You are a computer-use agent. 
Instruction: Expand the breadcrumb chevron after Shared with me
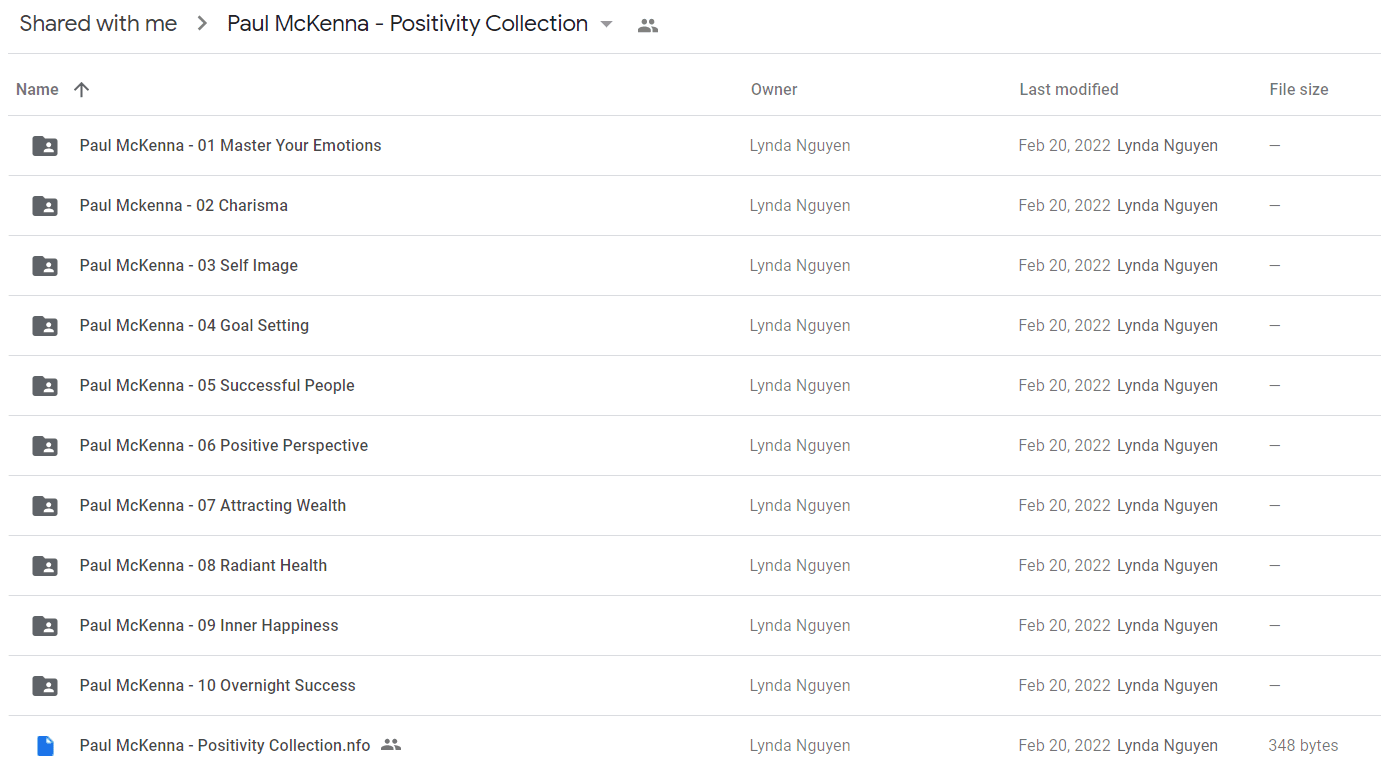click(x=202, y=24)
